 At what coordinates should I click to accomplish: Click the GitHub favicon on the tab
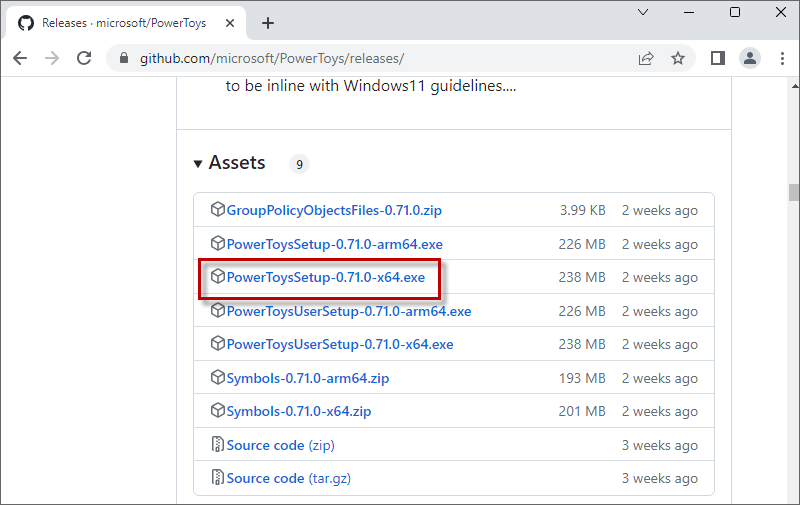coord(26,23)
